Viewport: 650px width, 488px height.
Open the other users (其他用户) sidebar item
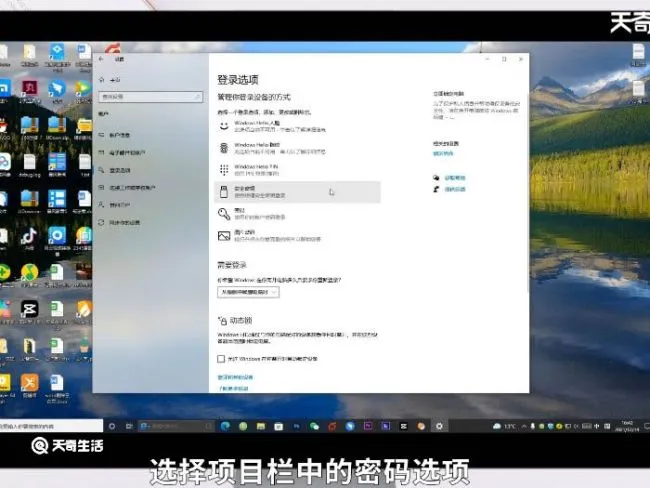(x=114, y=205)
